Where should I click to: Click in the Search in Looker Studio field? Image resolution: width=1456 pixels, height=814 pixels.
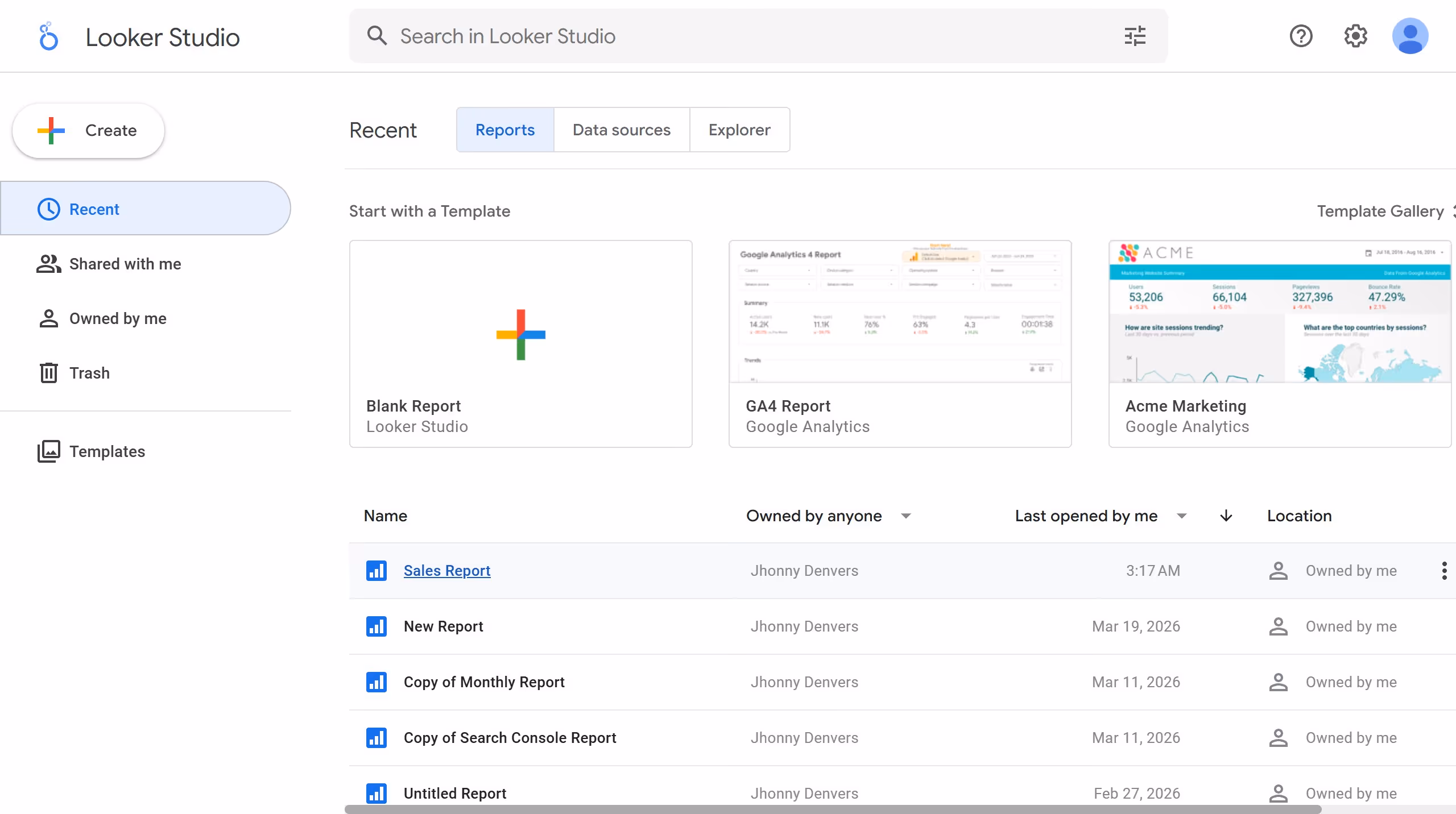point(759,36)
